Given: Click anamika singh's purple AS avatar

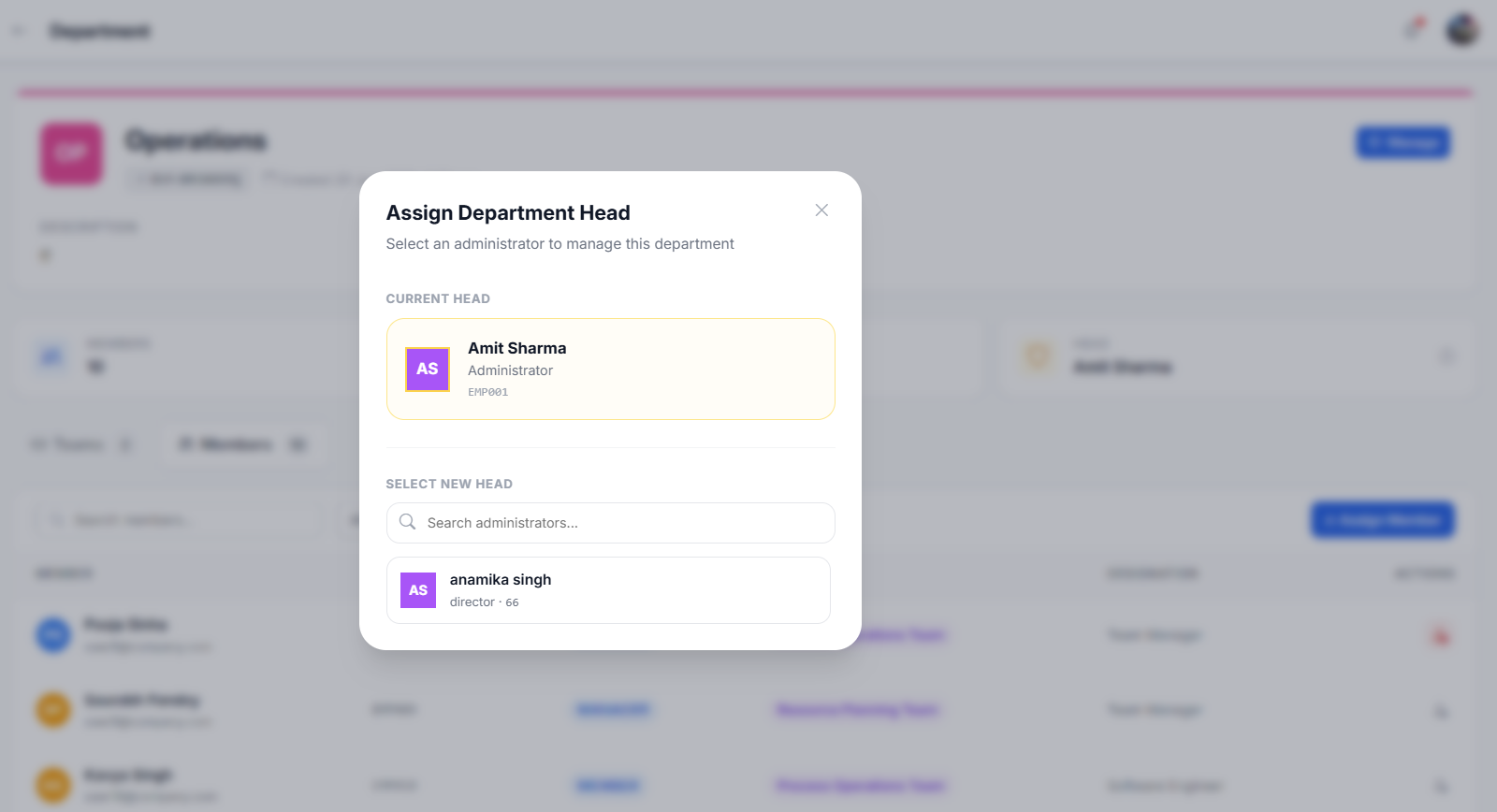Looking at the screenshot, I should point(418,590).
